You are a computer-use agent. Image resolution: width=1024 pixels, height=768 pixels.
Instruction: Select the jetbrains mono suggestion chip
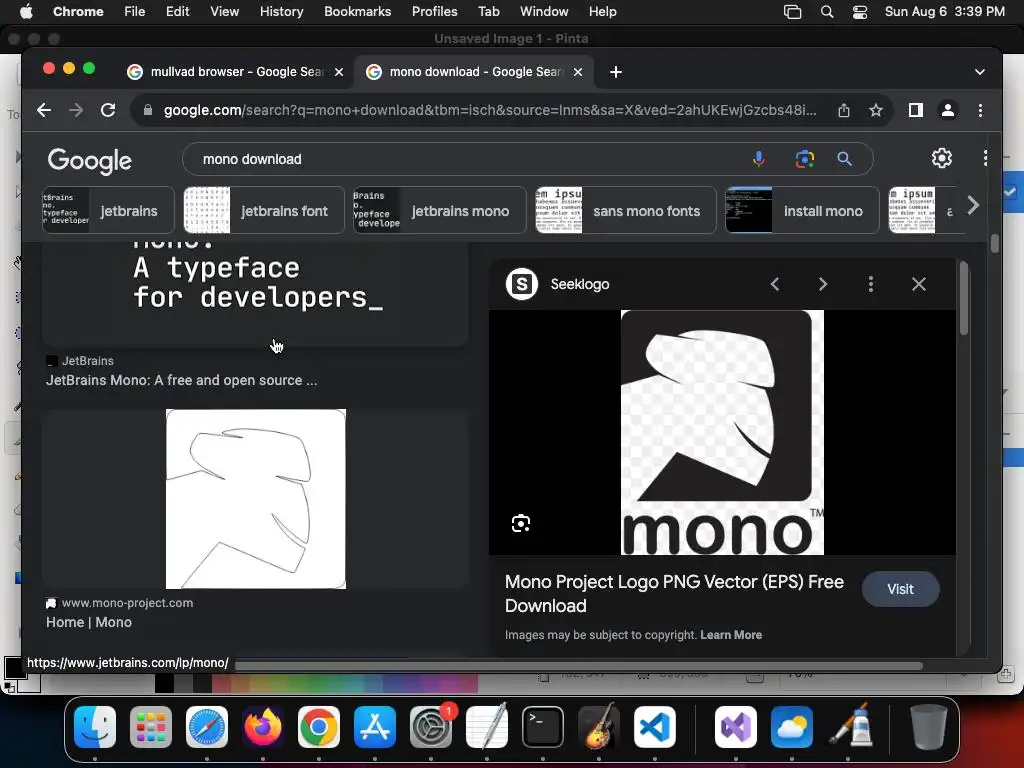[x=440, y=210]
